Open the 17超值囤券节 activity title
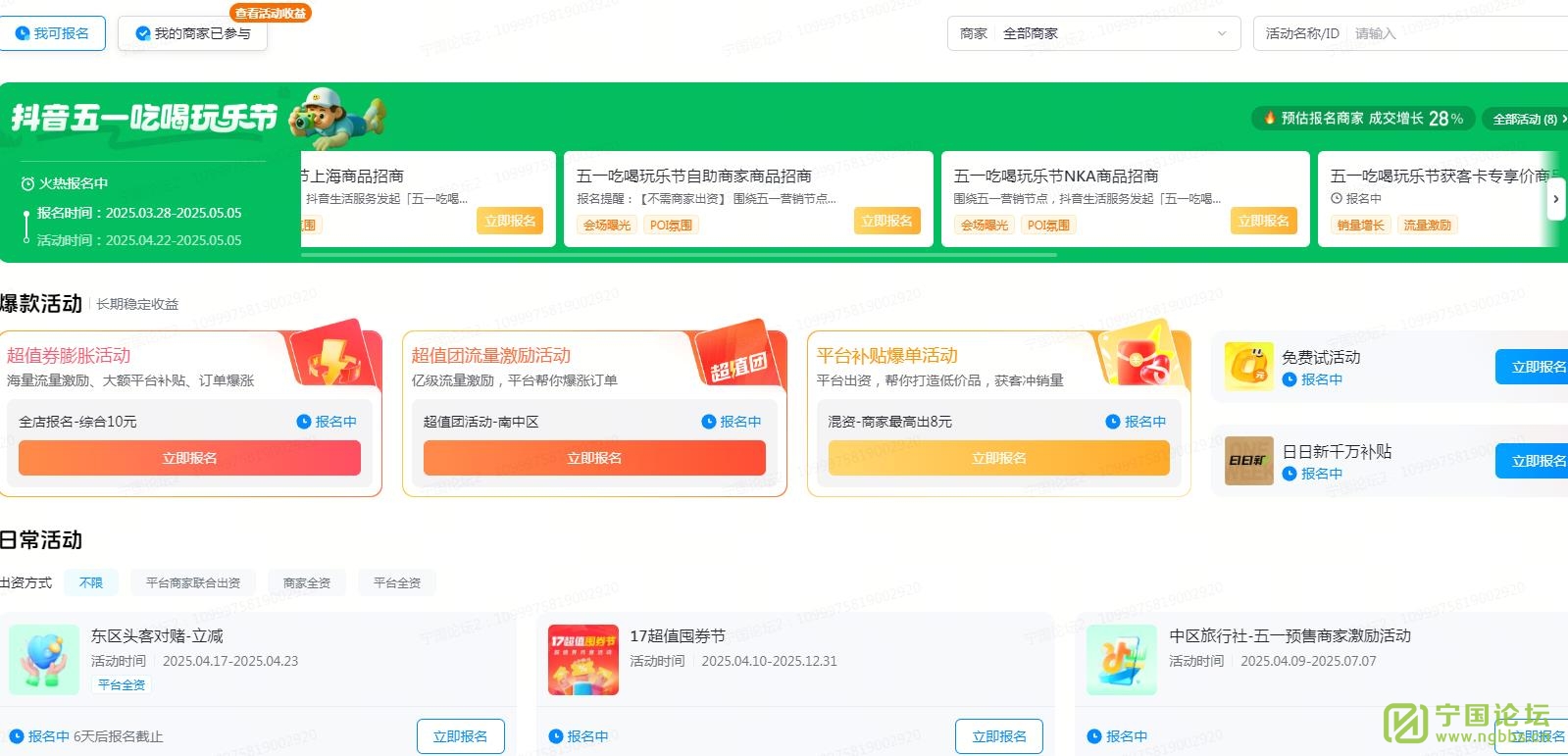Screen dimensions: 1568x756 point(678,635)
